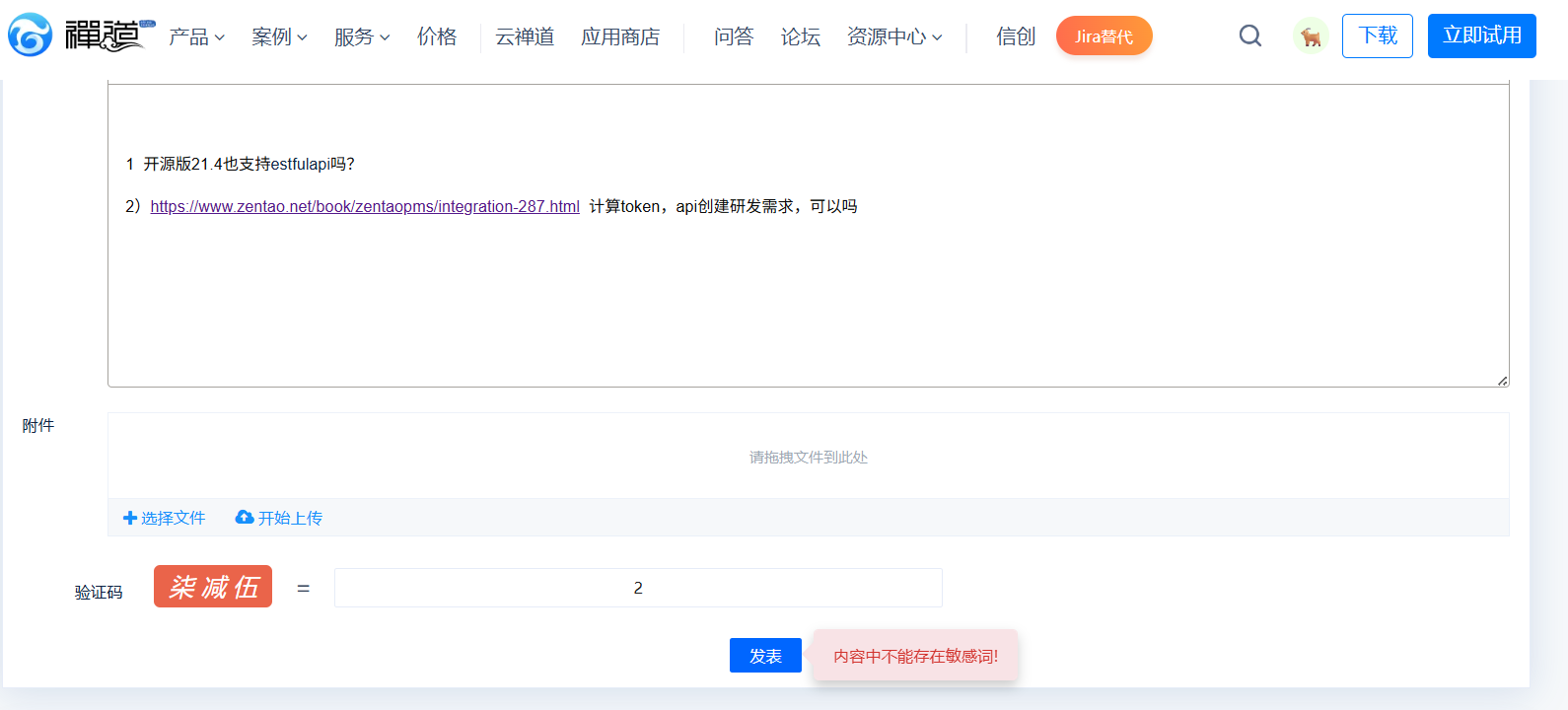
Task: Click the text 开源版21.4也支持estfulapi吗?
Action: (249, 164)
